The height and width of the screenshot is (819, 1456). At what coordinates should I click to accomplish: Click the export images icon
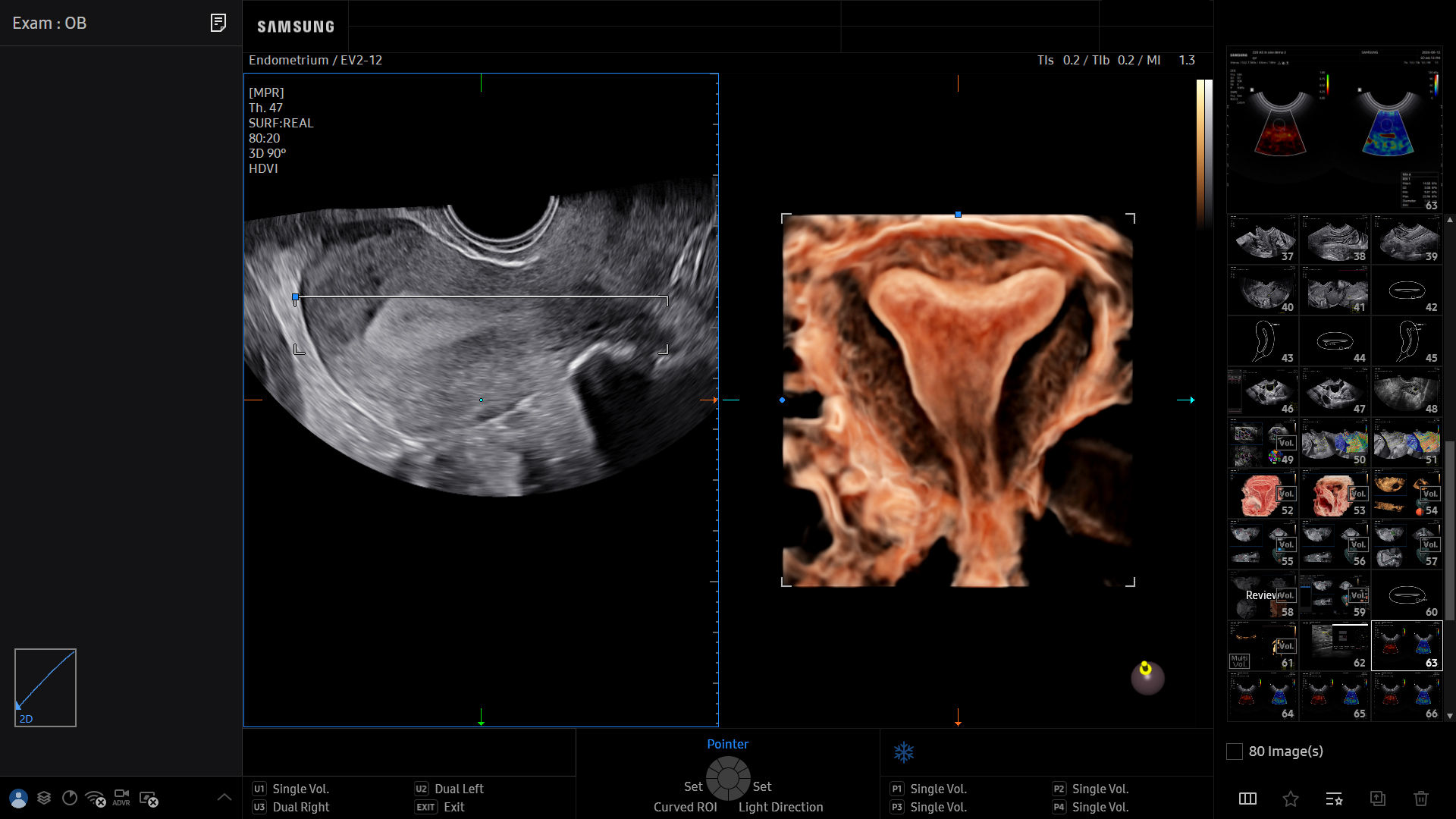[x=1378, y=799]
